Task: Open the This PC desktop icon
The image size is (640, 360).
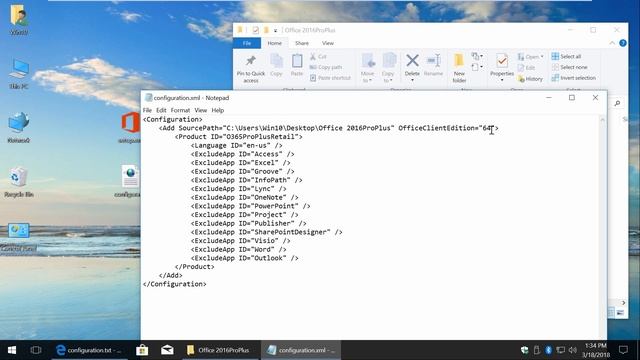Action: tap(19, 73)
